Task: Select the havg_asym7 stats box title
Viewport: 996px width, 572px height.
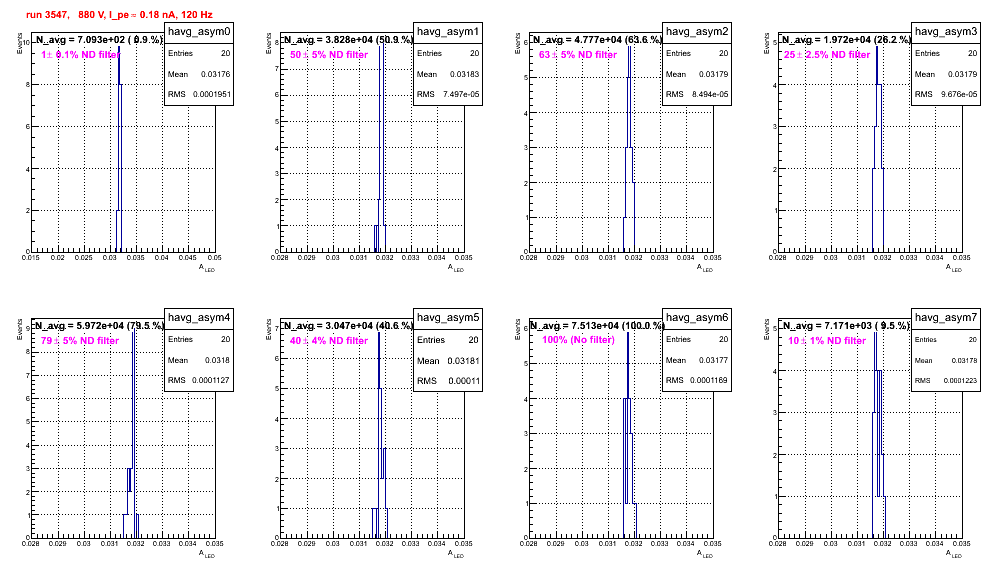Action: point(946,318)
